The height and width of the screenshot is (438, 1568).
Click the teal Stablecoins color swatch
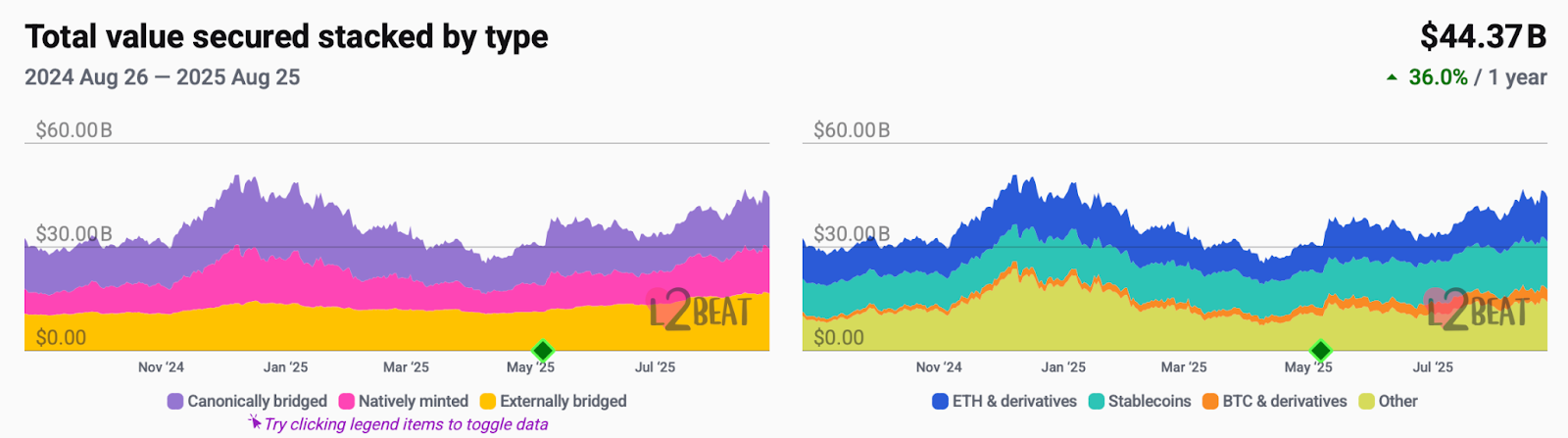point(1096,402)
